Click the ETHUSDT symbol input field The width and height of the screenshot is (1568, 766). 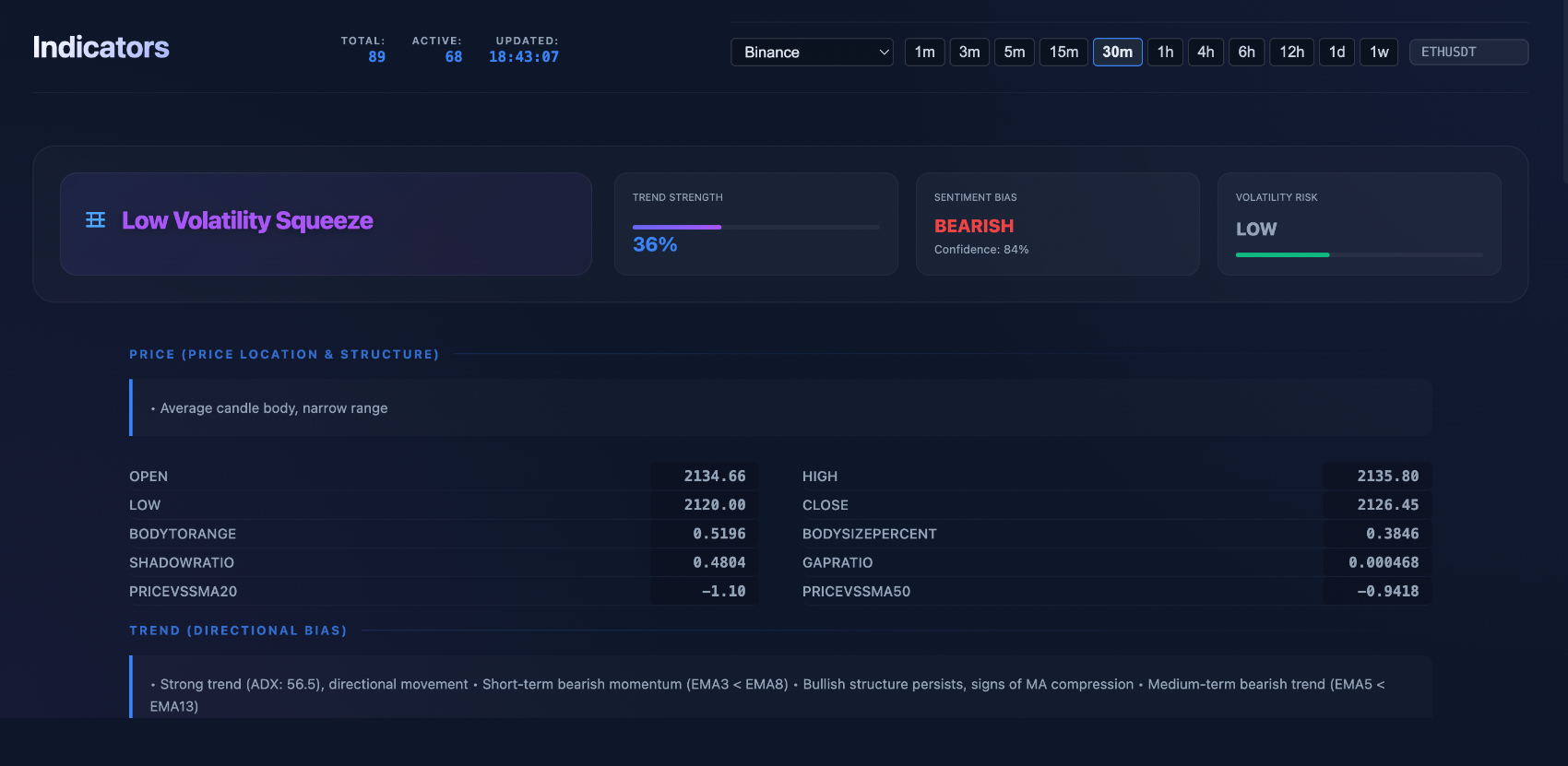coord(1468,53)
